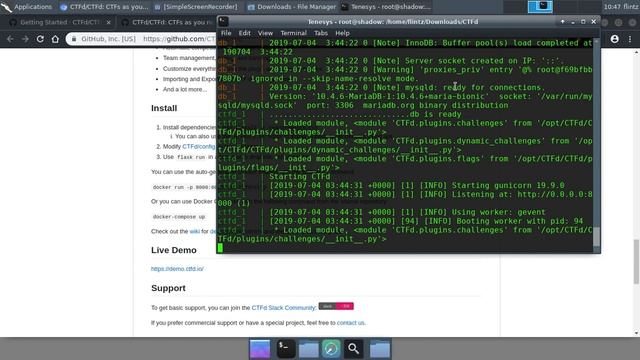Viewport: 640px width, 360px height.
Task: Switch to CTFd Chrome window in taskbar
Action: click(x=104, y=7)
